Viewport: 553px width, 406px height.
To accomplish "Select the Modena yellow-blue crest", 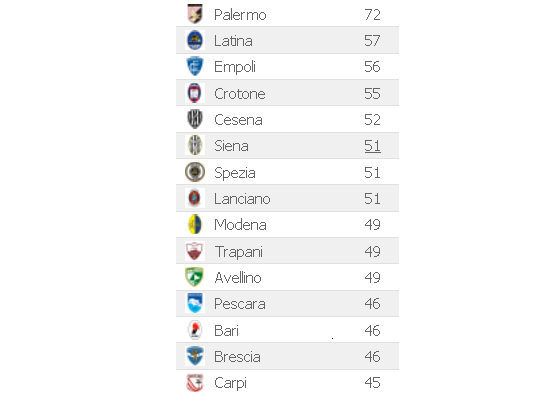I will click(195, 224).
